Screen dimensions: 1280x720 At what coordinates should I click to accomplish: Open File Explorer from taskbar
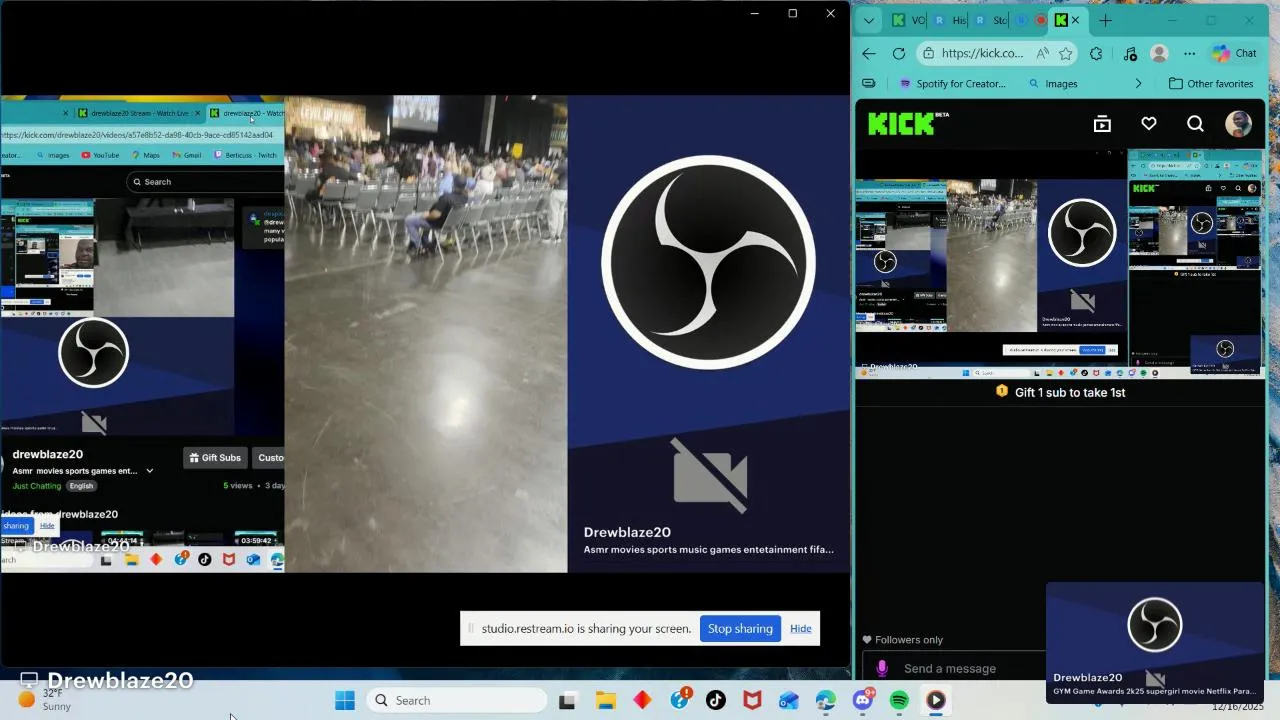click(605, 700)
